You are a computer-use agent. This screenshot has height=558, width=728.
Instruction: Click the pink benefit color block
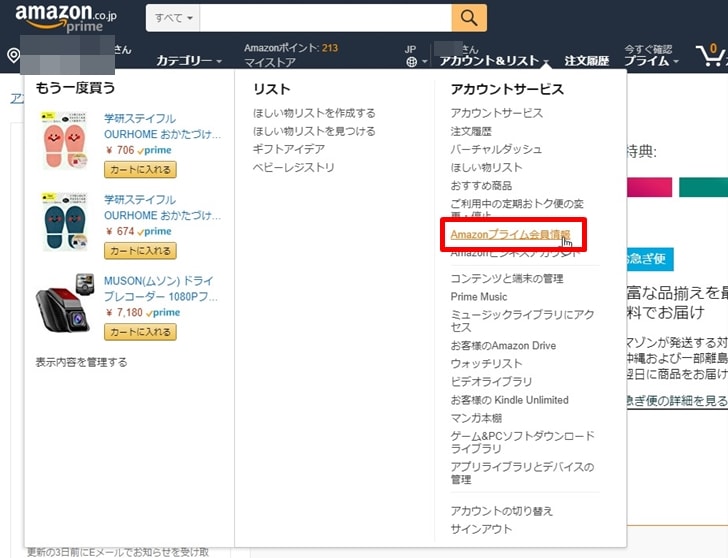(x=649, y=187)
